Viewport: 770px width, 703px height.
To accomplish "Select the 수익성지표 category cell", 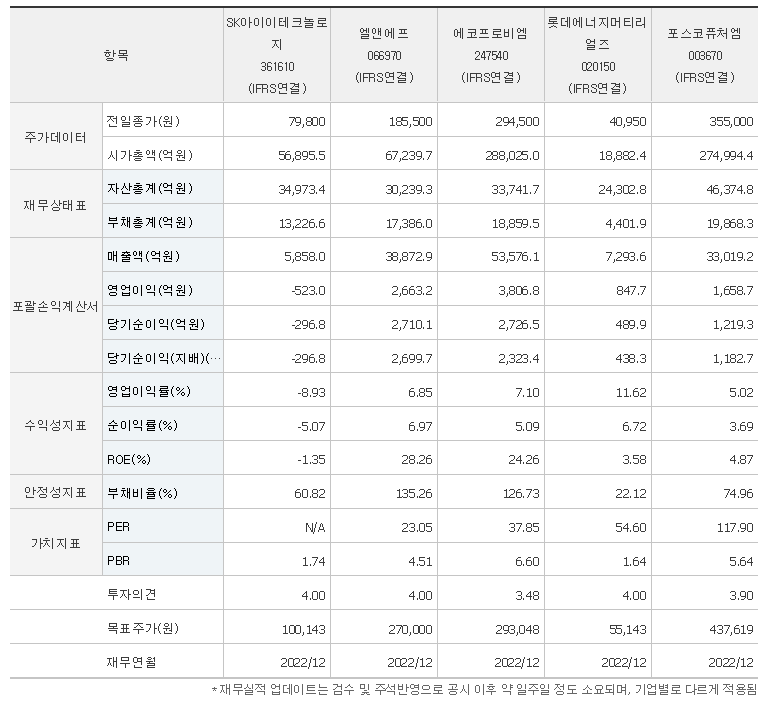I will click(56, 425).
